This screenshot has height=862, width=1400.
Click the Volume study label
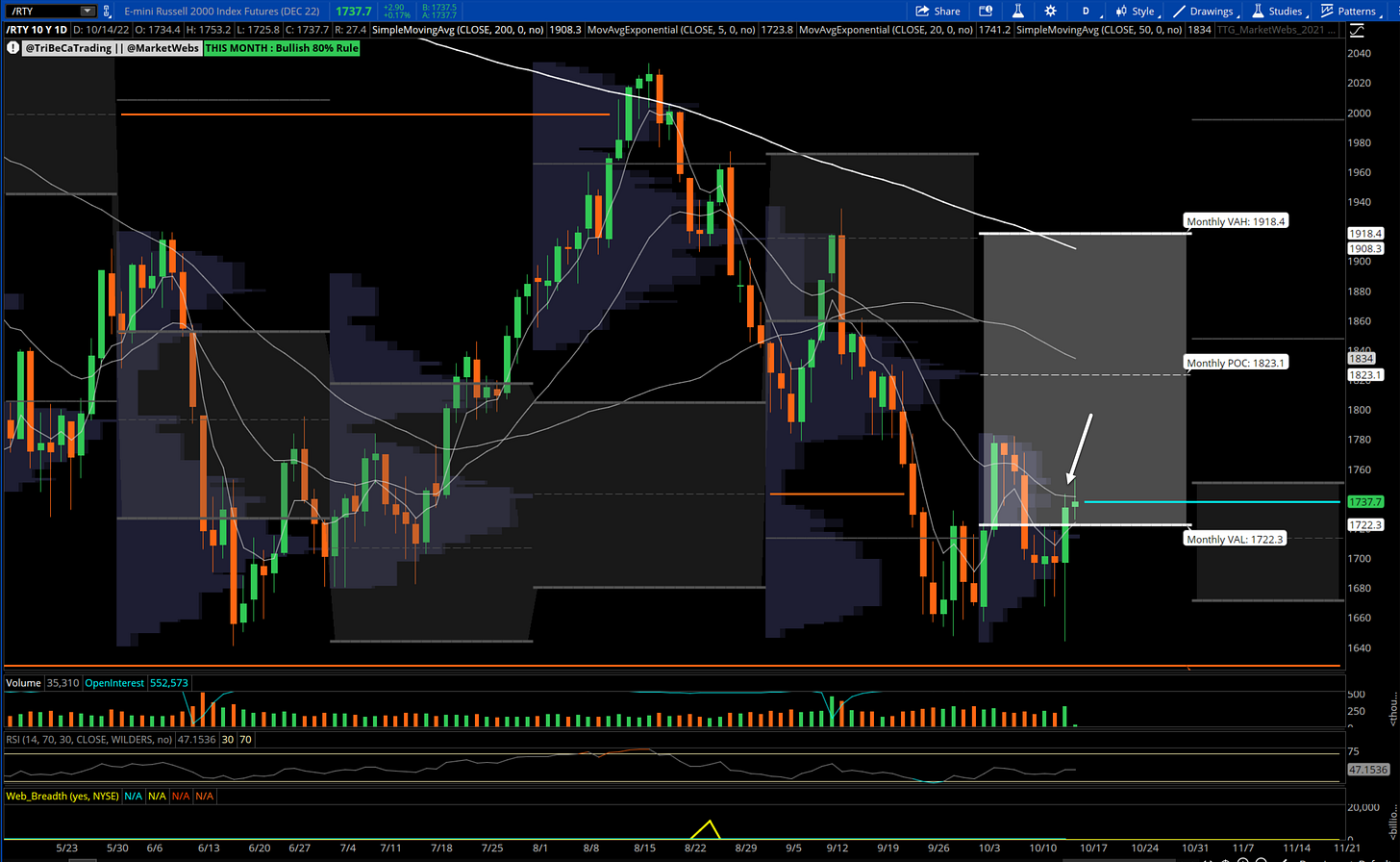click(23, 683)
